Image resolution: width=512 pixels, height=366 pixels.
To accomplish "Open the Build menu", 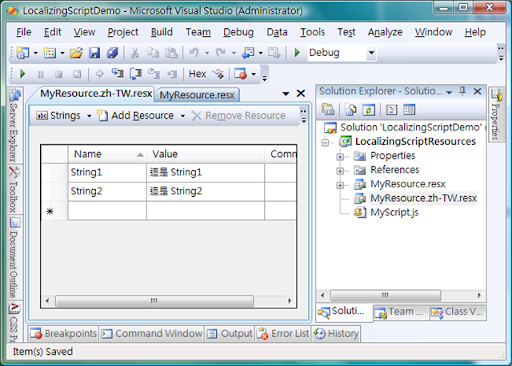I will (x=162, y=32).
